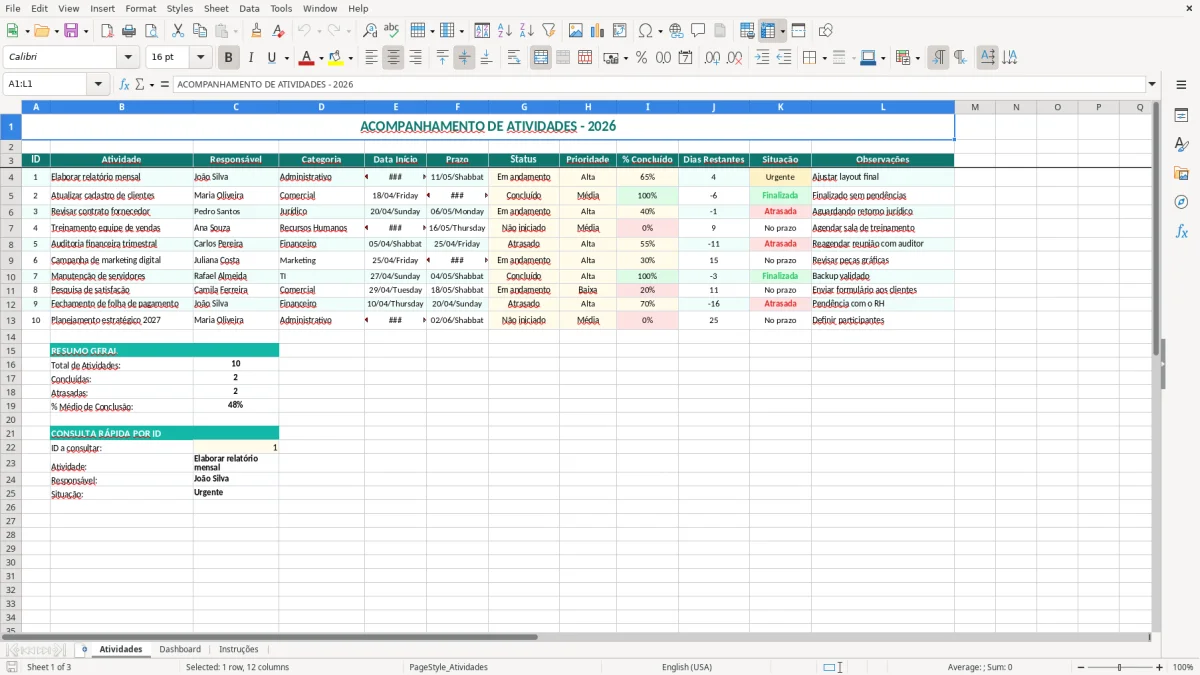Open the Format menu
The height and width of the screenshot is (675, 1200).
[x=141, y=8]
